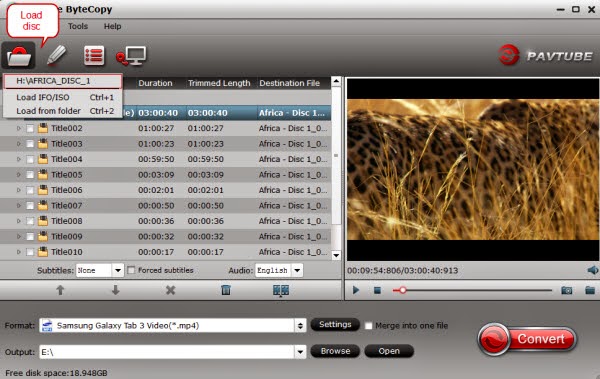Click the Settings button

pyautogui.click(x=335, y=325)
